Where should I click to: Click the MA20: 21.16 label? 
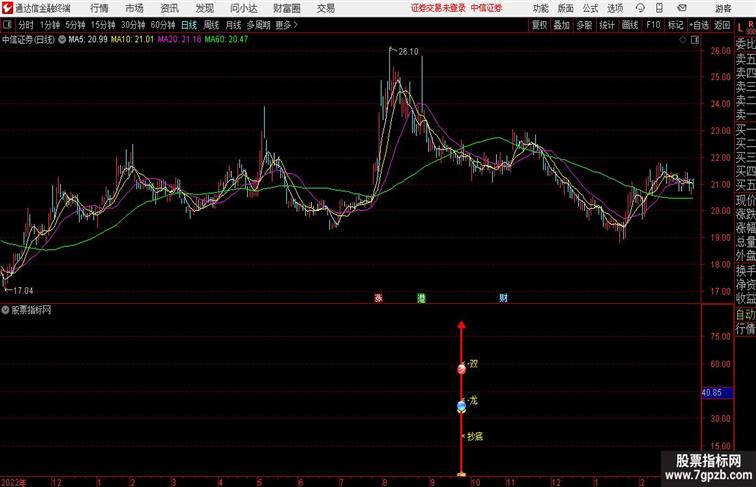(179, 40)
